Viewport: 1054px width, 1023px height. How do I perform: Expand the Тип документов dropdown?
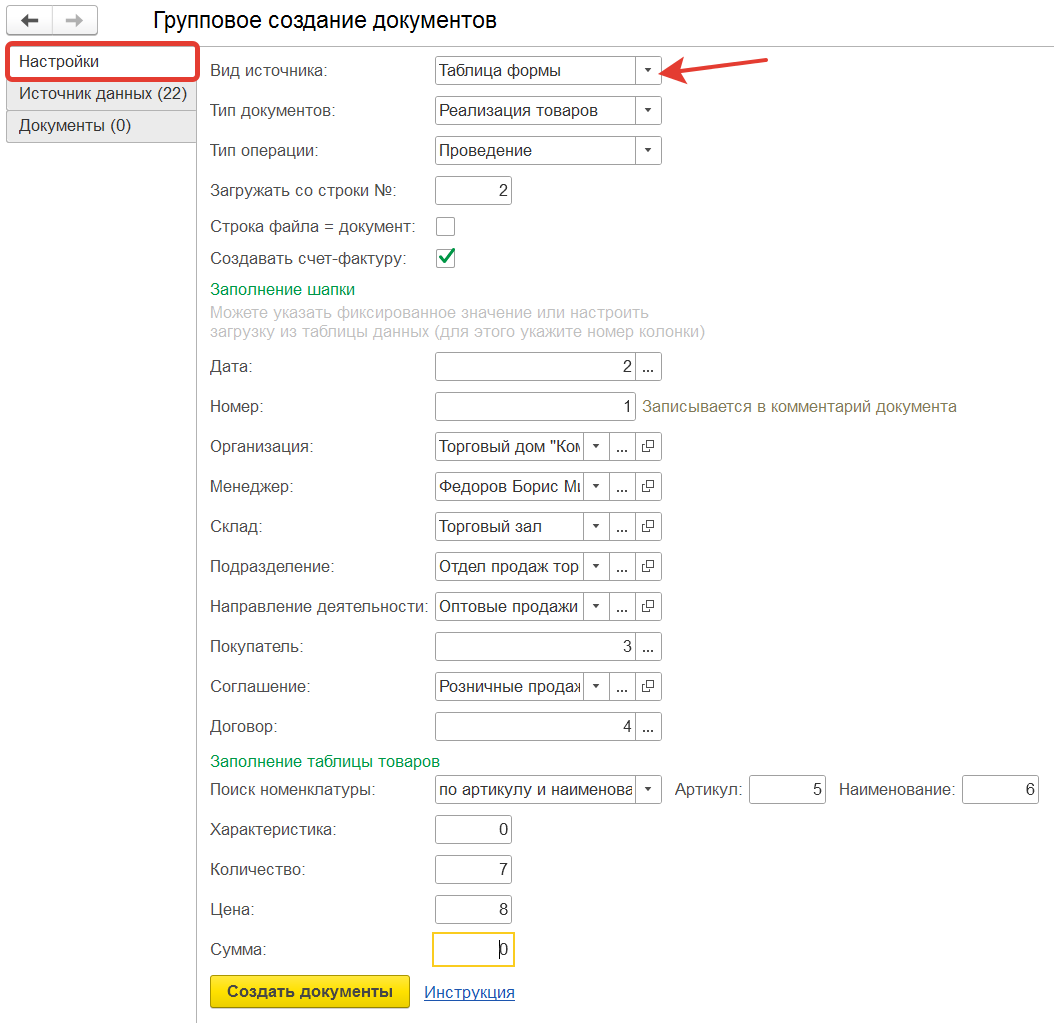[648, 110]
